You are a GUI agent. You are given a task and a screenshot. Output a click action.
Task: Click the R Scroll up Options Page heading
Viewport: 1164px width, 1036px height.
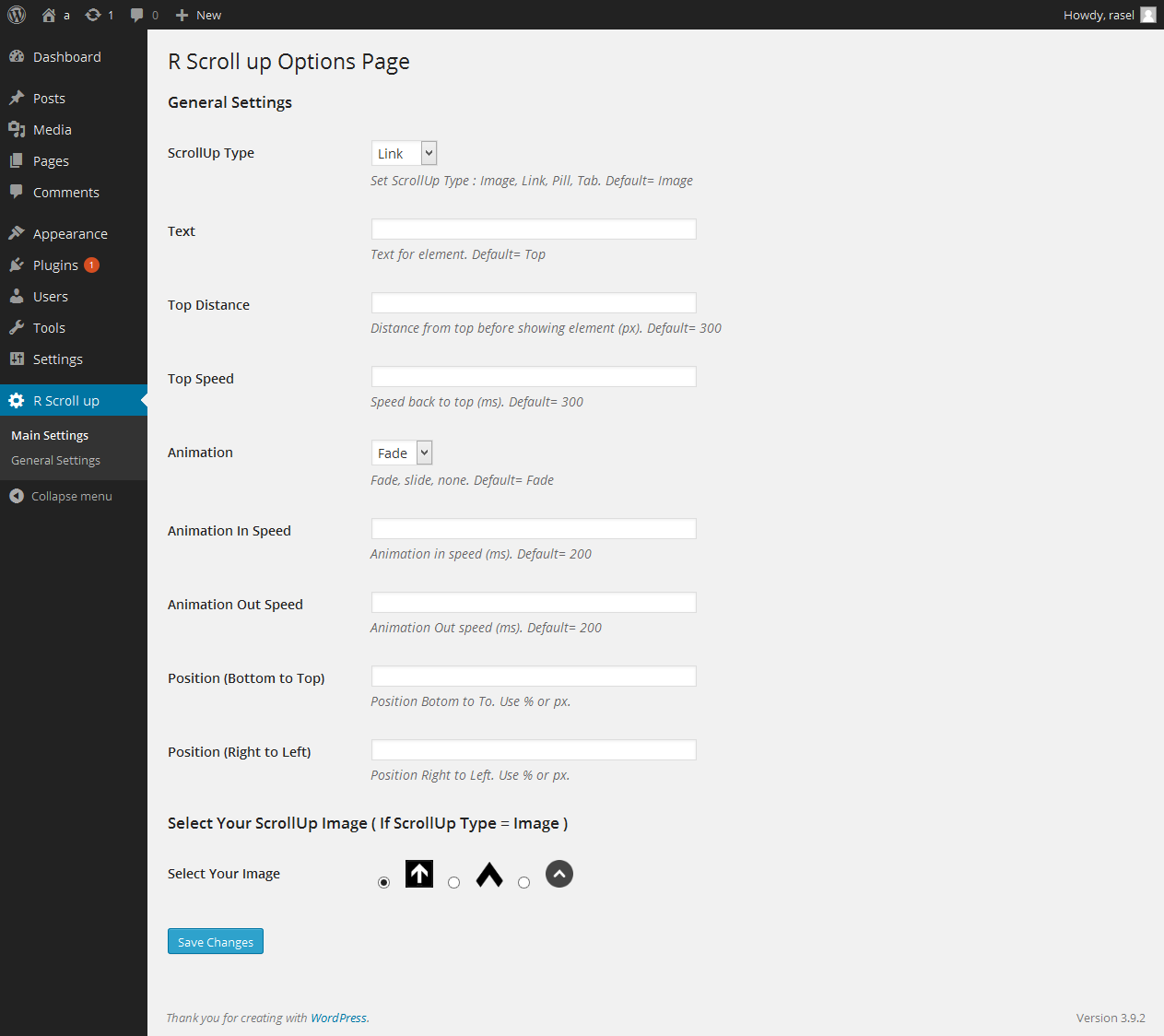point(288,62)
